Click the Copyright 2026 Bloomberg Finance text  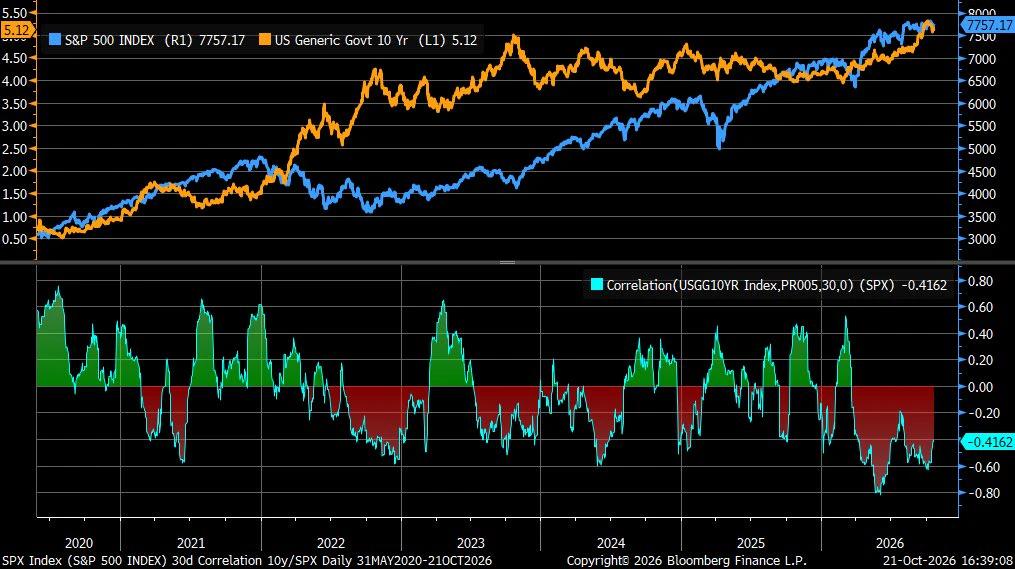coord(687,561)
